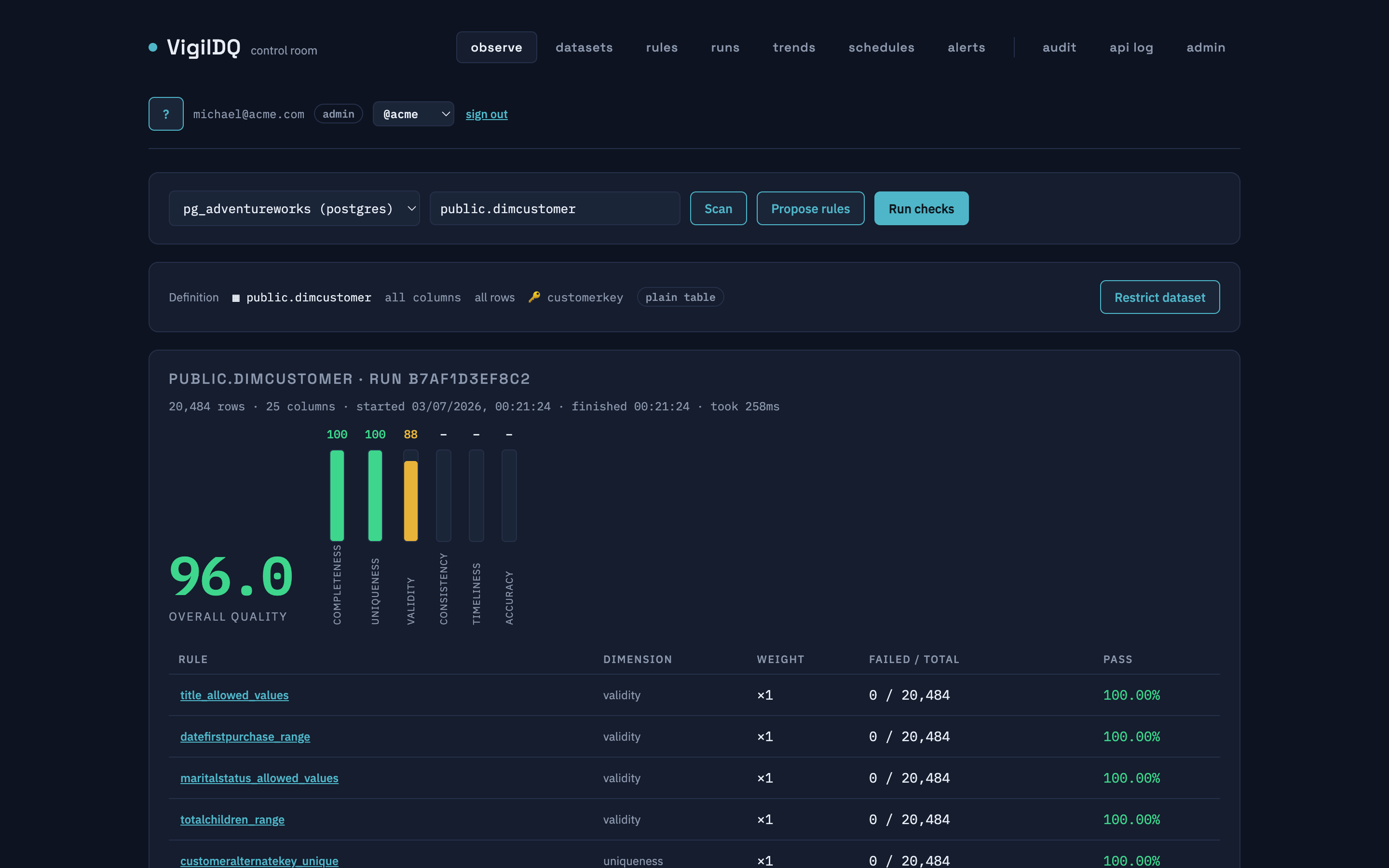Image resolution: width=1389 pixels, height=868 pixels.
Task: Click the public.dimcustomer table input field
Action: 555,208
